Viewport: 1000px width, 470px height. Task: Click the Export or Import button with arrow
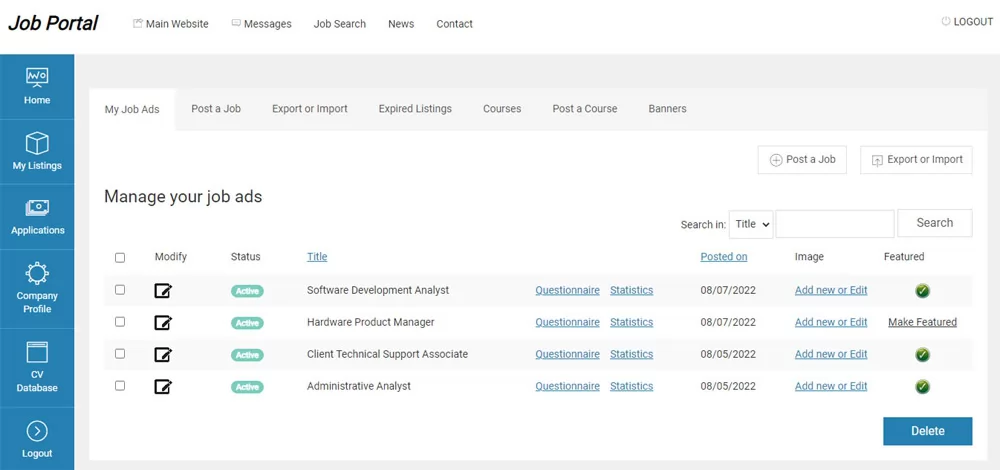[x=916, y=159]
